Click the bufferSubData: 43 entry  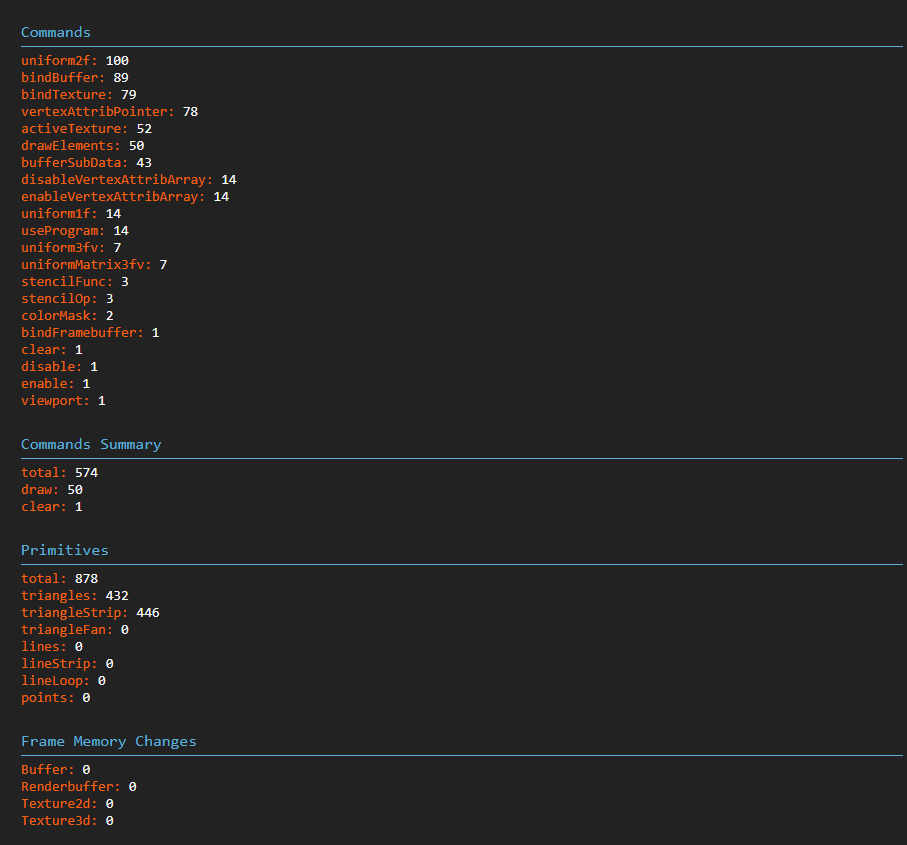pos(86,163)
